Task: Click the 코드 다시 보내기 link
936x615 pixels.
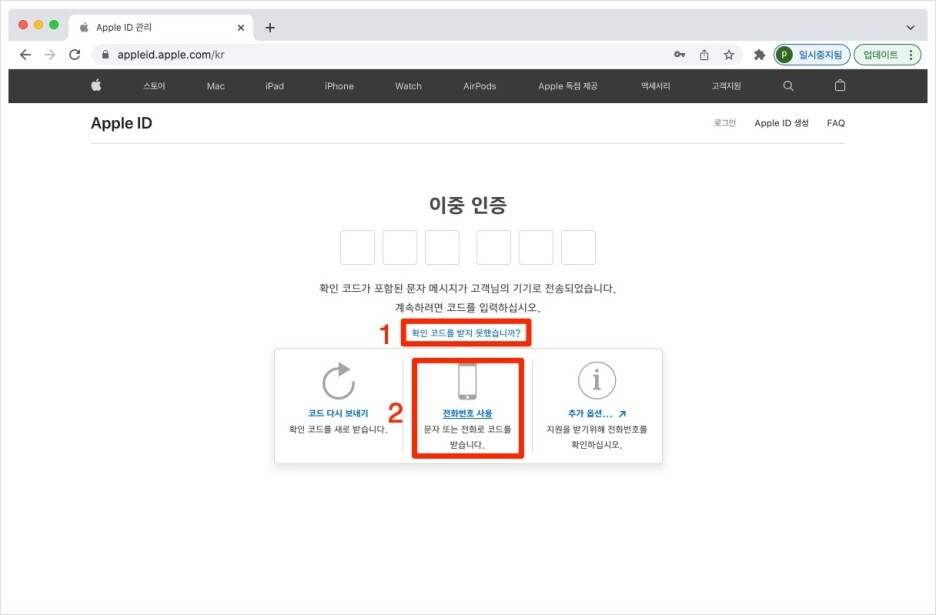Action: coord(338,413)
